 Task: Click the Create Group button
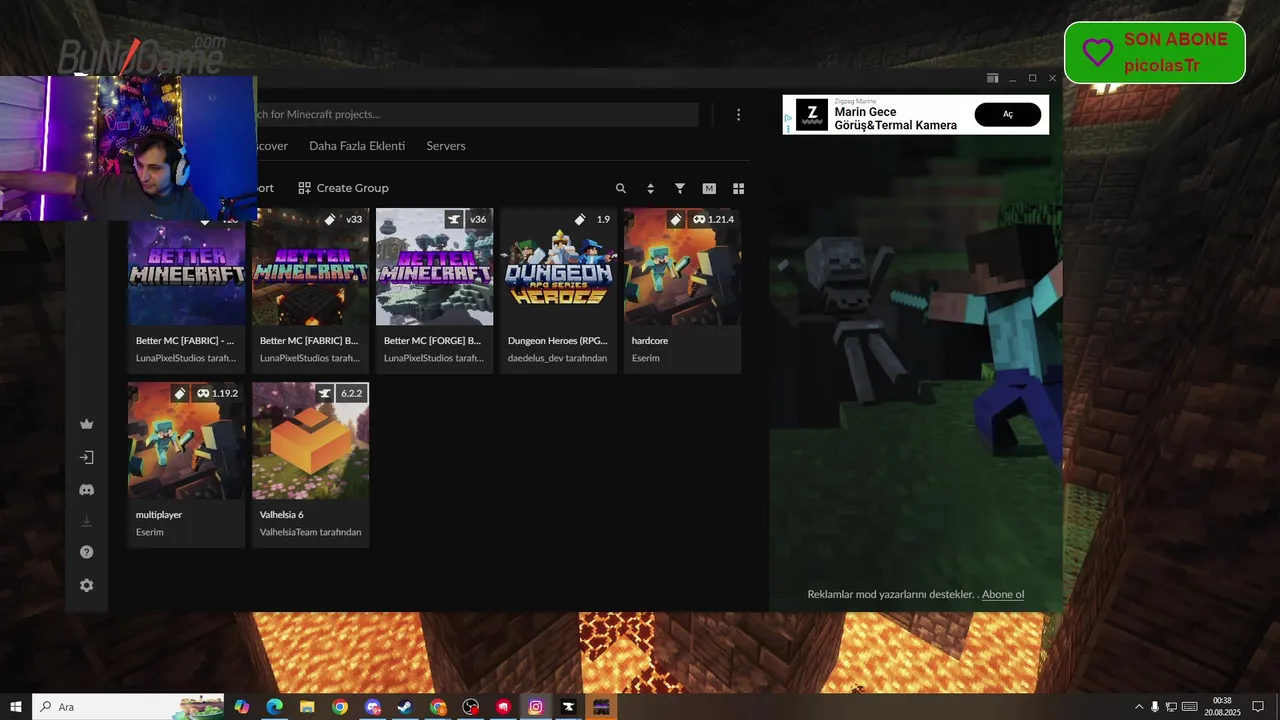coord(343,188)
